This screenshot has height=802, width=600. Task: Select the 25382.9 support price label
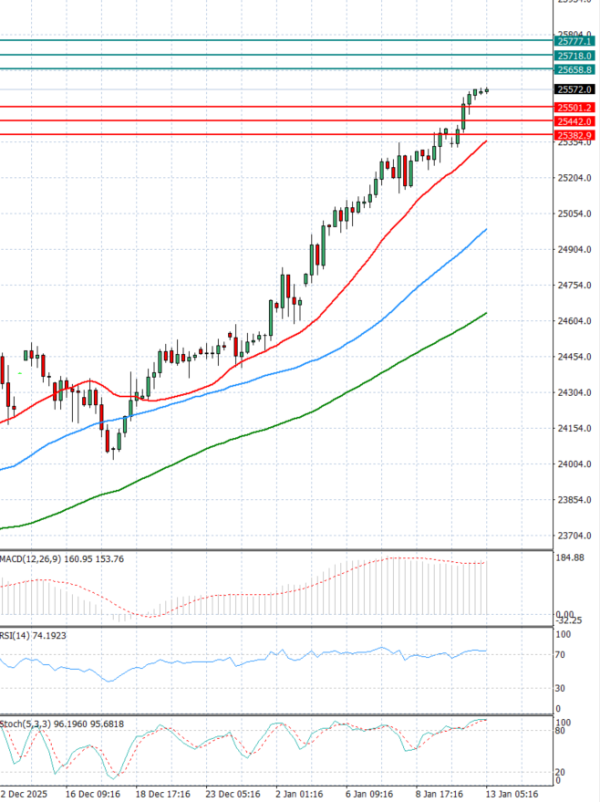(x=576, y=134)
